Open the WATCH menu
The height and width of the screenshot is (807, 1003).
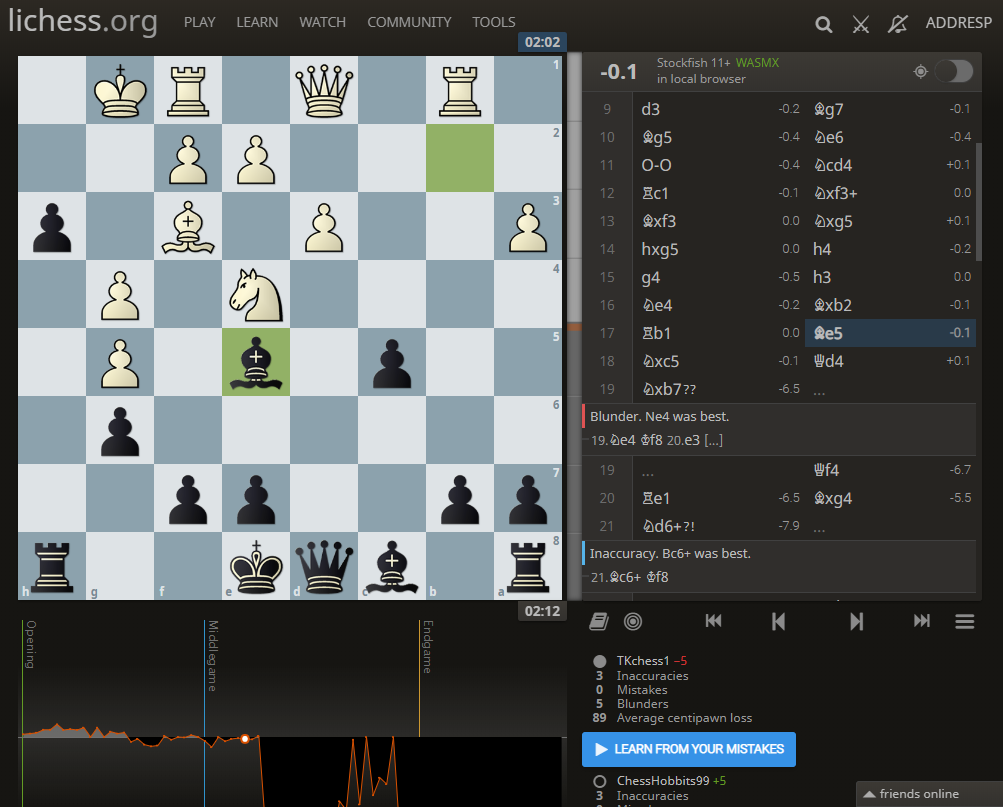pyautogui.click(x=322, y=21)
